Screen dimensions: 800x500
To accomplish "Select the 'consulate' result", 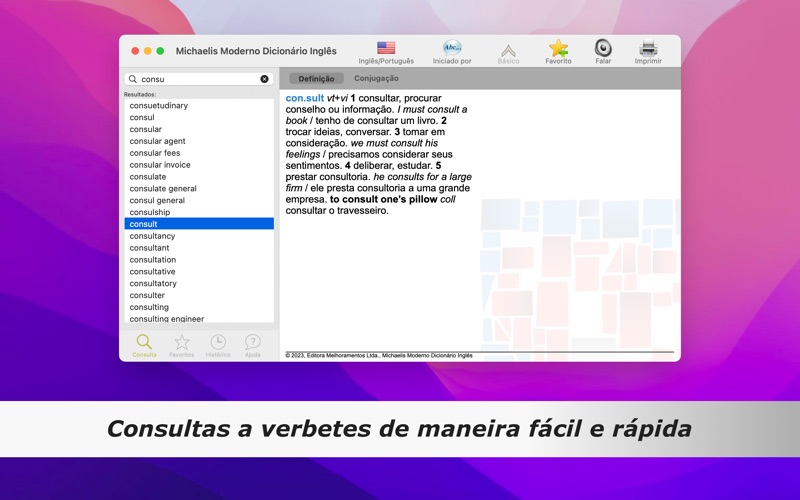I will click(199, 177).
